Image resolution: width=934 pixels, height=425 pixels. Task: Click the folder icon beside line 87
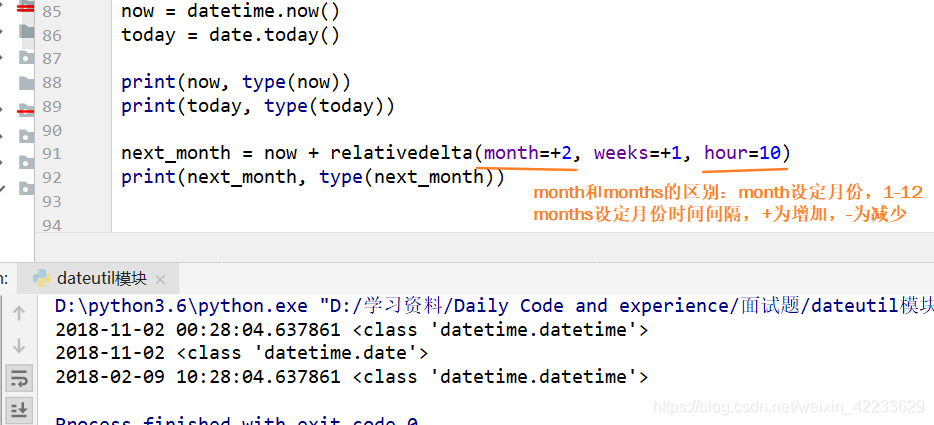[26, 58]
